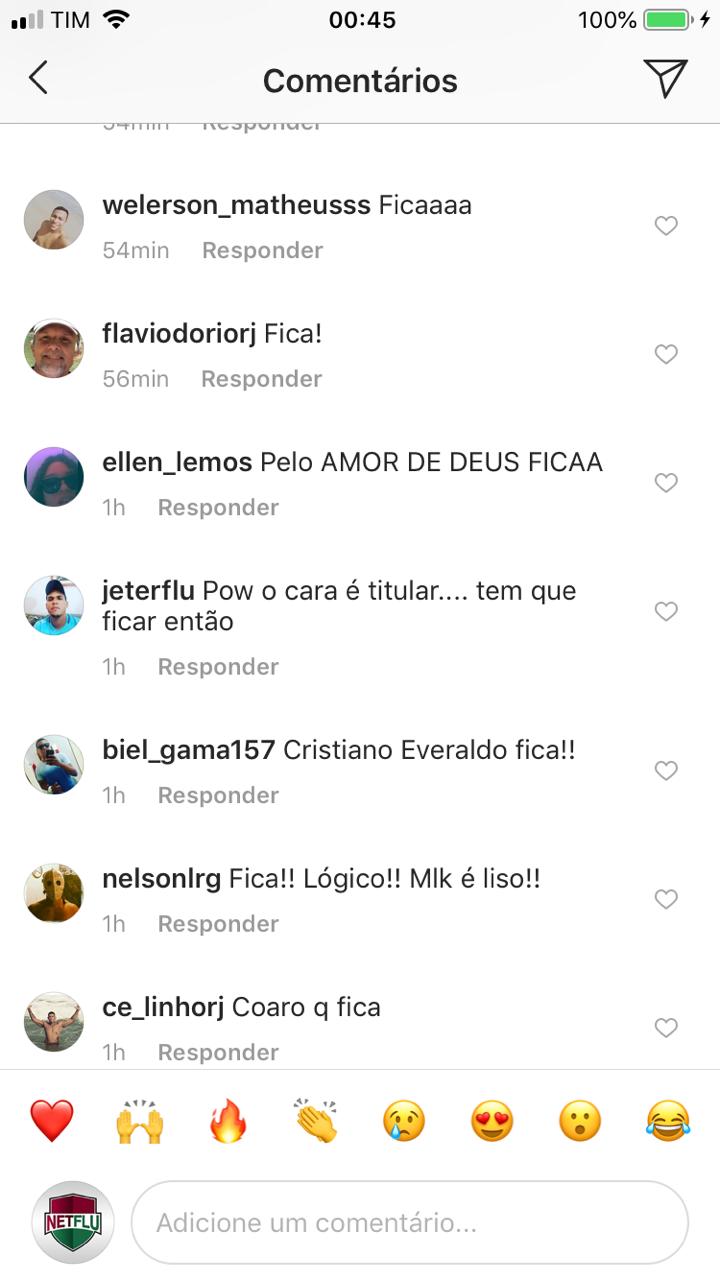Like ellen_lemos's comment with the heart

666,483
